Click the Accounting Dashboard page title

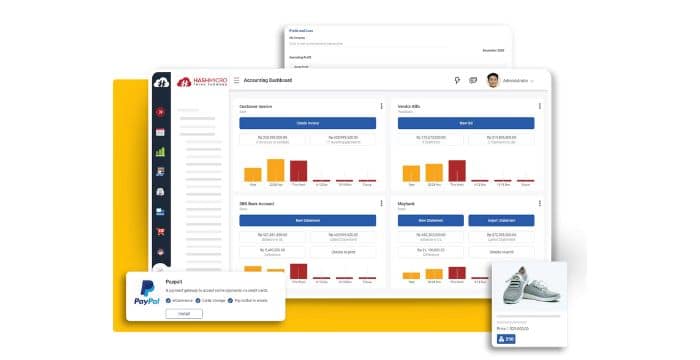268,80
